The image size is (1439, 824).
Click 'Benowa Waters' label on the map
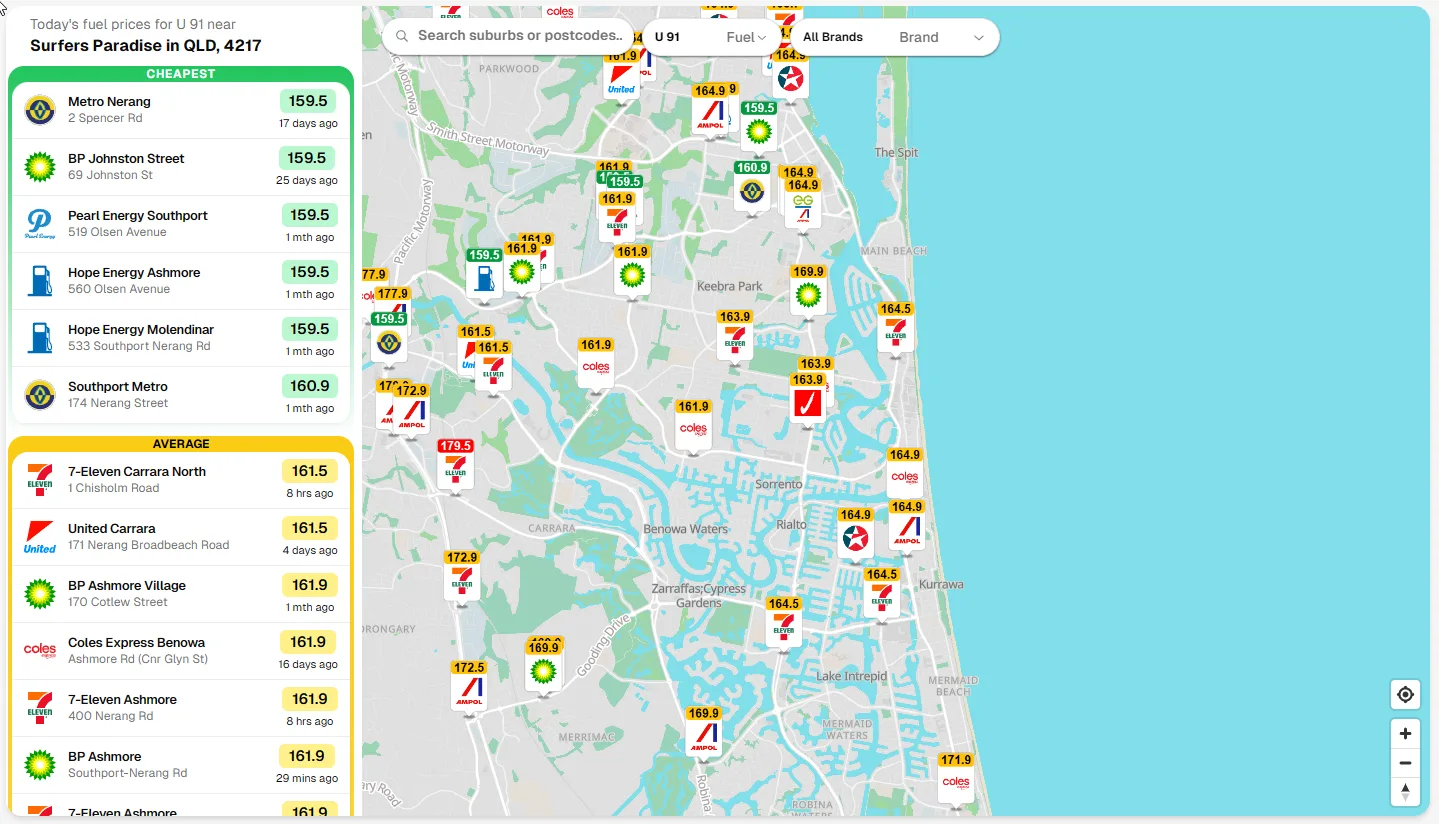click(686, 529)
